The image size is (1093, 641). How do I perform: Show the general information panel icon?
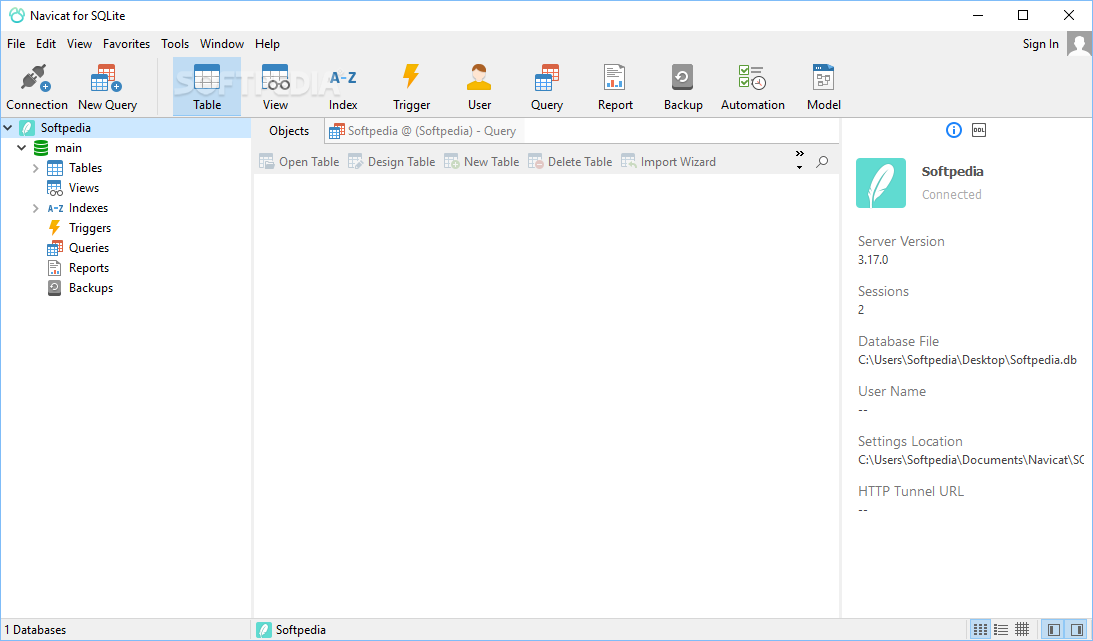click(954, 130)
